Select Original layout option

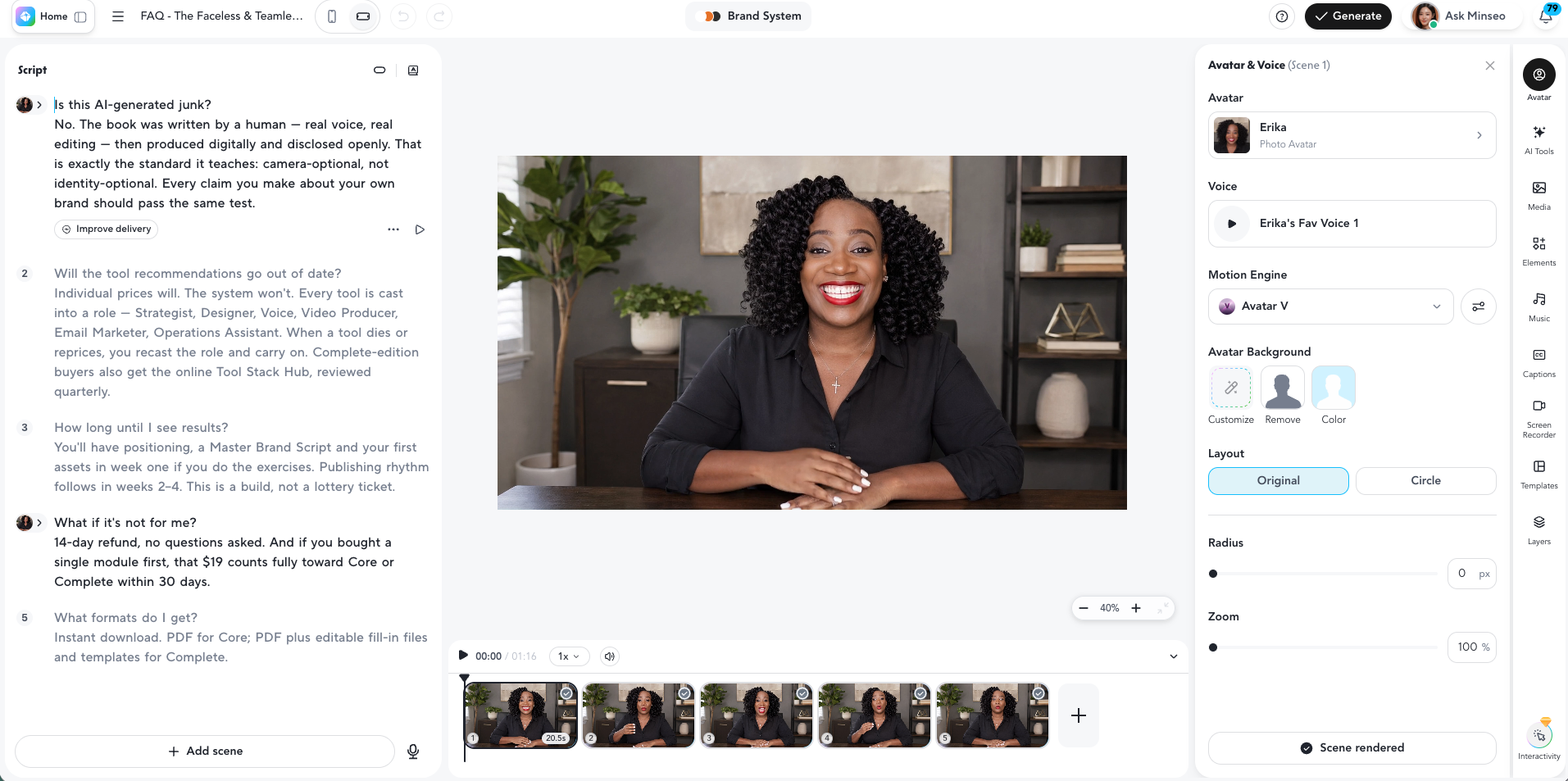[x=1278, y=481]
